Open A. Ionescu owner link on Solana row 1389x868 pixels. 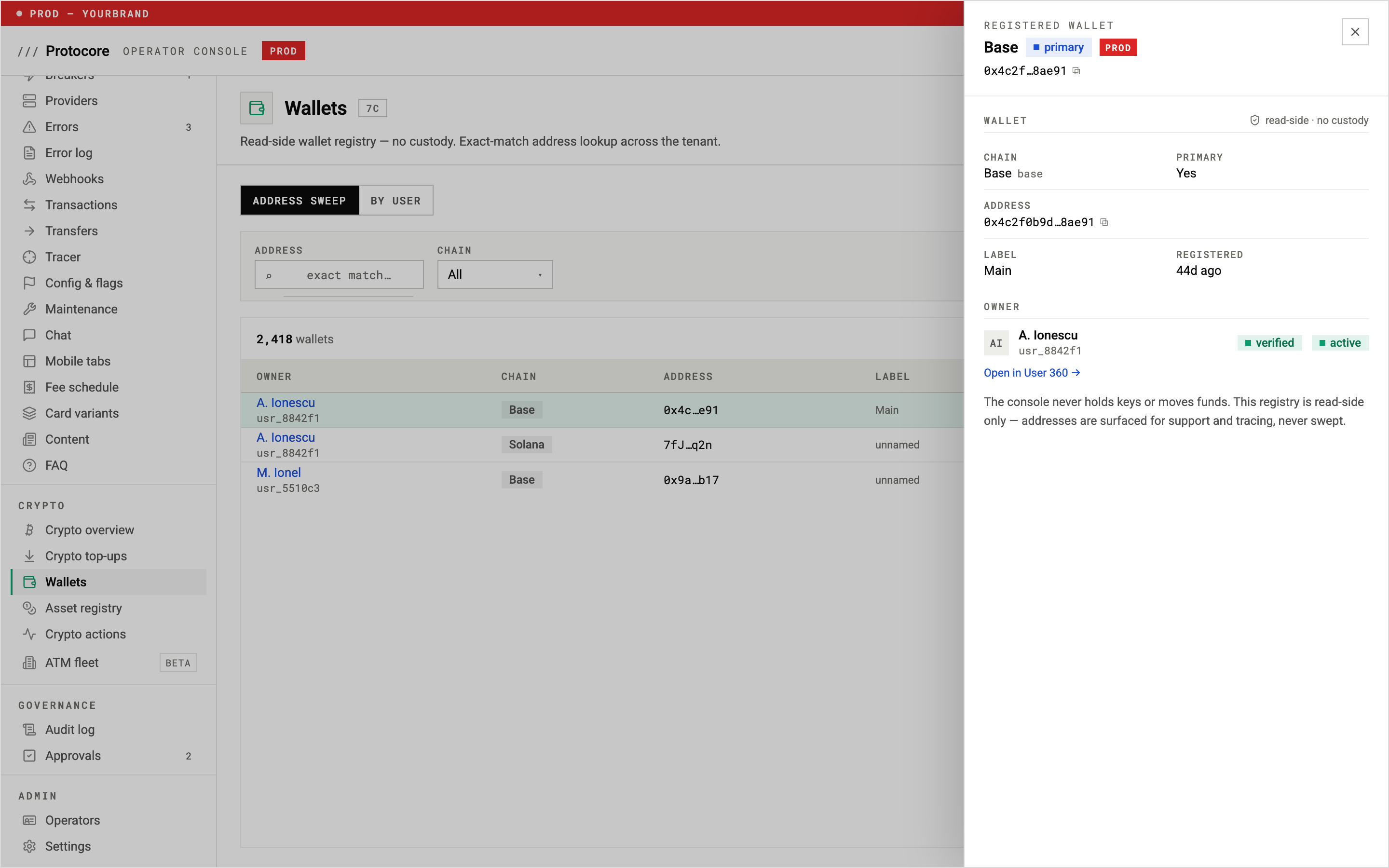(x=285, y=437)
